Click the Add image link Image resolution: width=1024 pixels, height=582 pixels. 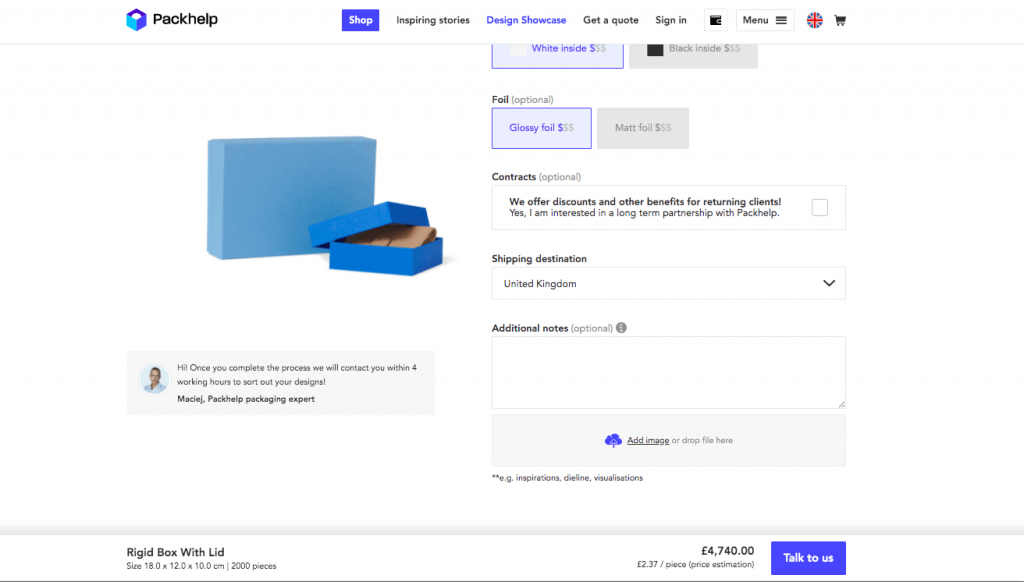coord(648,440)
